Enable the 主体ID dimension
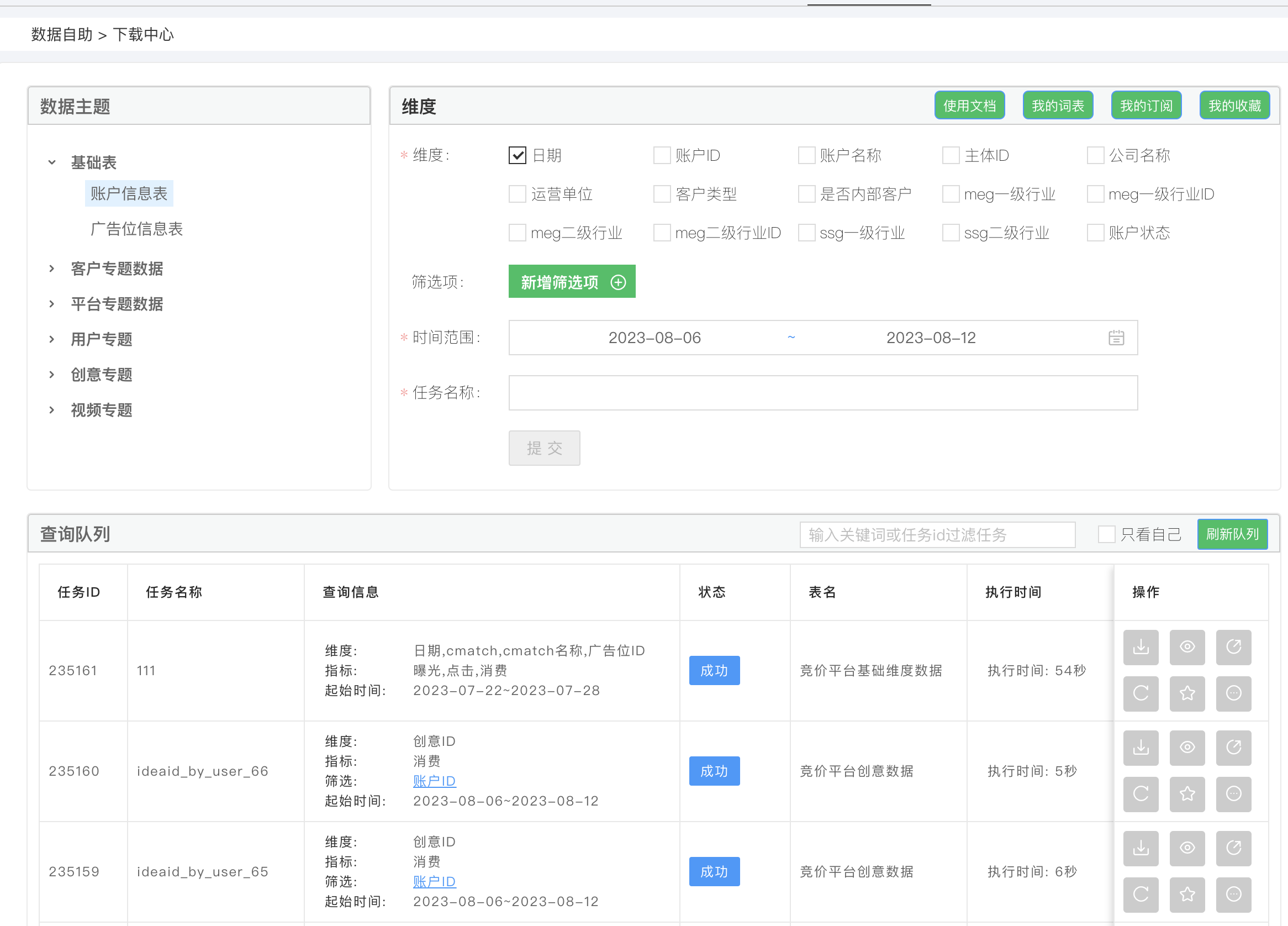This screenshot has height=926, width=1288. [x=951, y=155]
